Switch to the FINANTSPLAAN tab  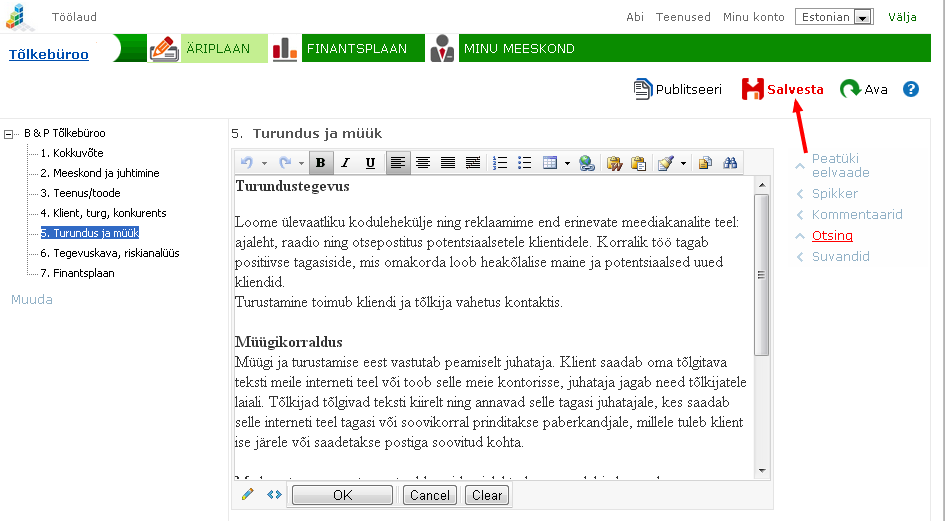(362, 48)
